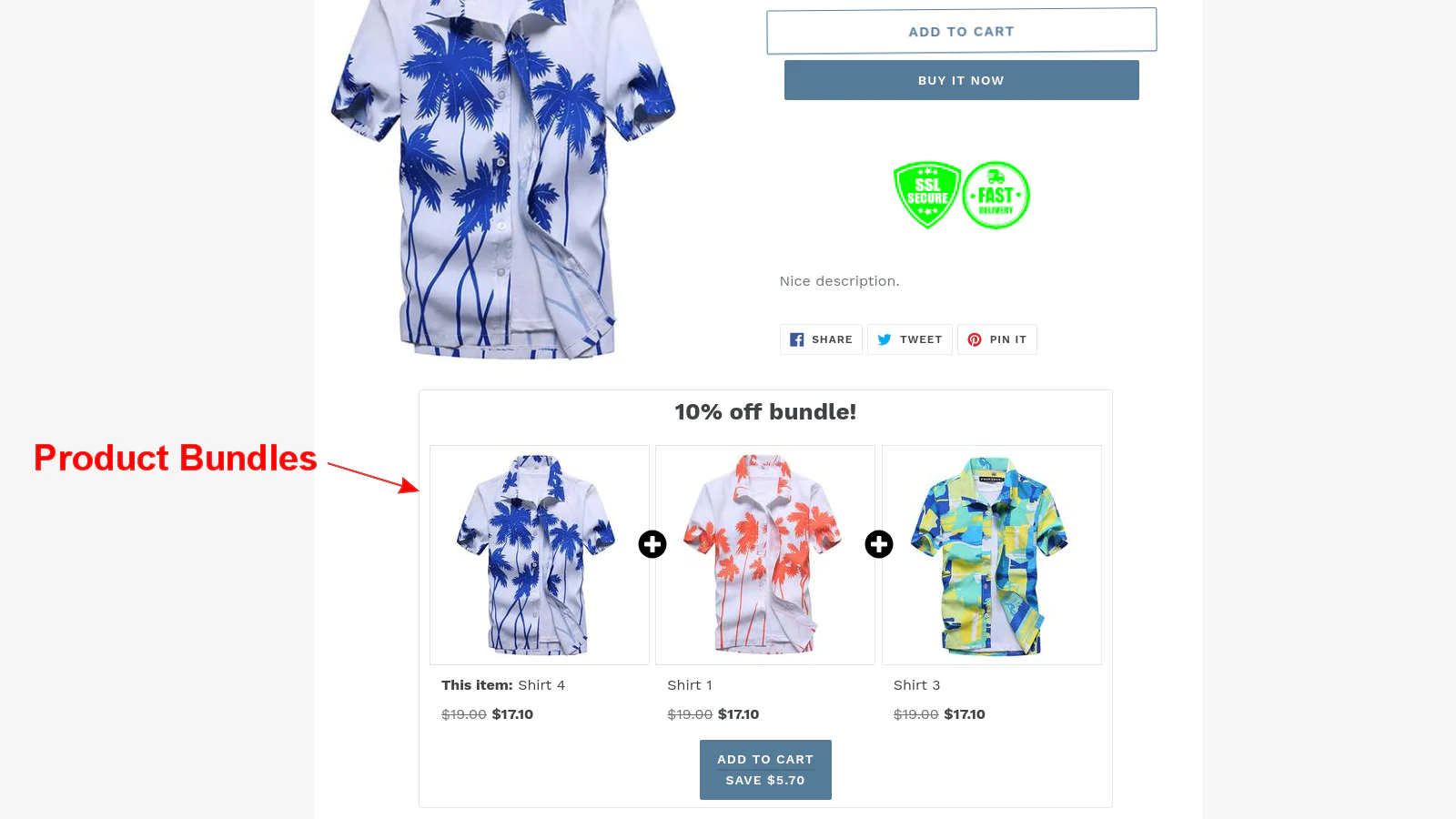Image resolution: width=1456 pixels, height=819 pixels.
Task: Click plus icon between Shirt 1 and Shirt 3
Action: pyautogui.click(x=879, y=544)
